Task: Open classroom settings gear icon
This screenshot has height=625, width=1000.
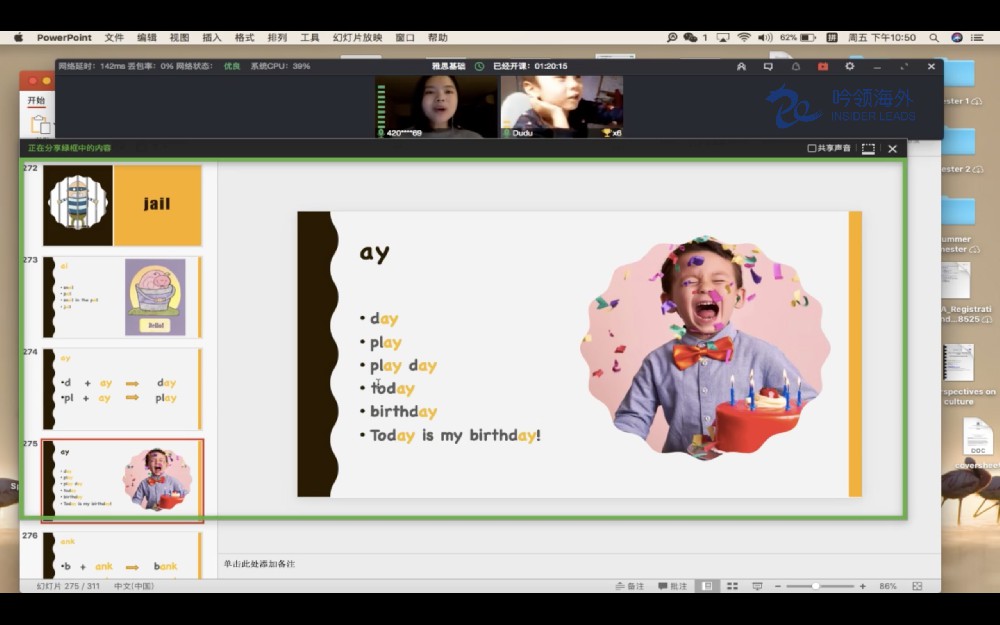Action: (x=850, y=67)
